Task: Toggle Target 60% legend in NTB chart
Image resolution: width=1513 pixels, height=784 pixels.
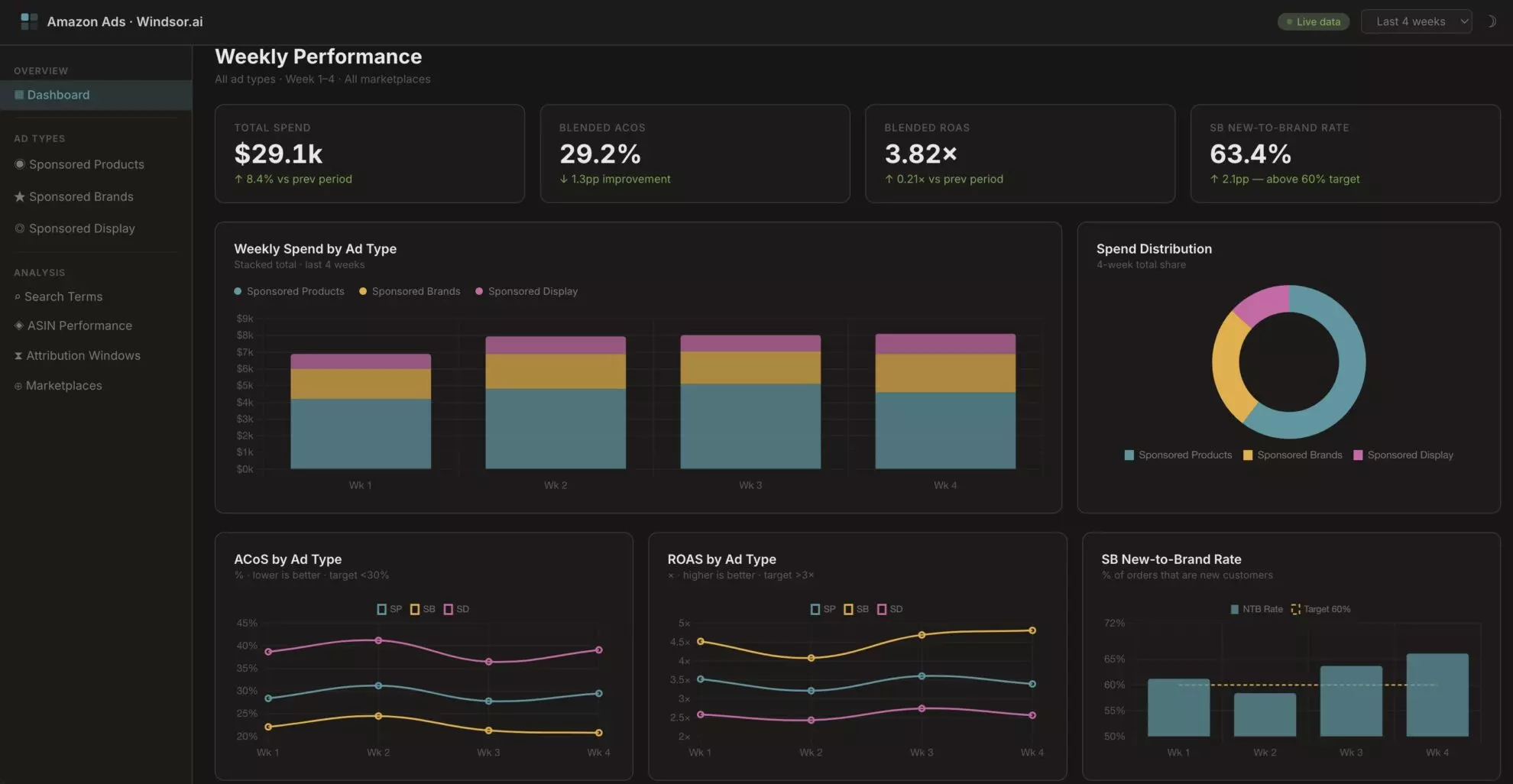Action: (1320, 609)
